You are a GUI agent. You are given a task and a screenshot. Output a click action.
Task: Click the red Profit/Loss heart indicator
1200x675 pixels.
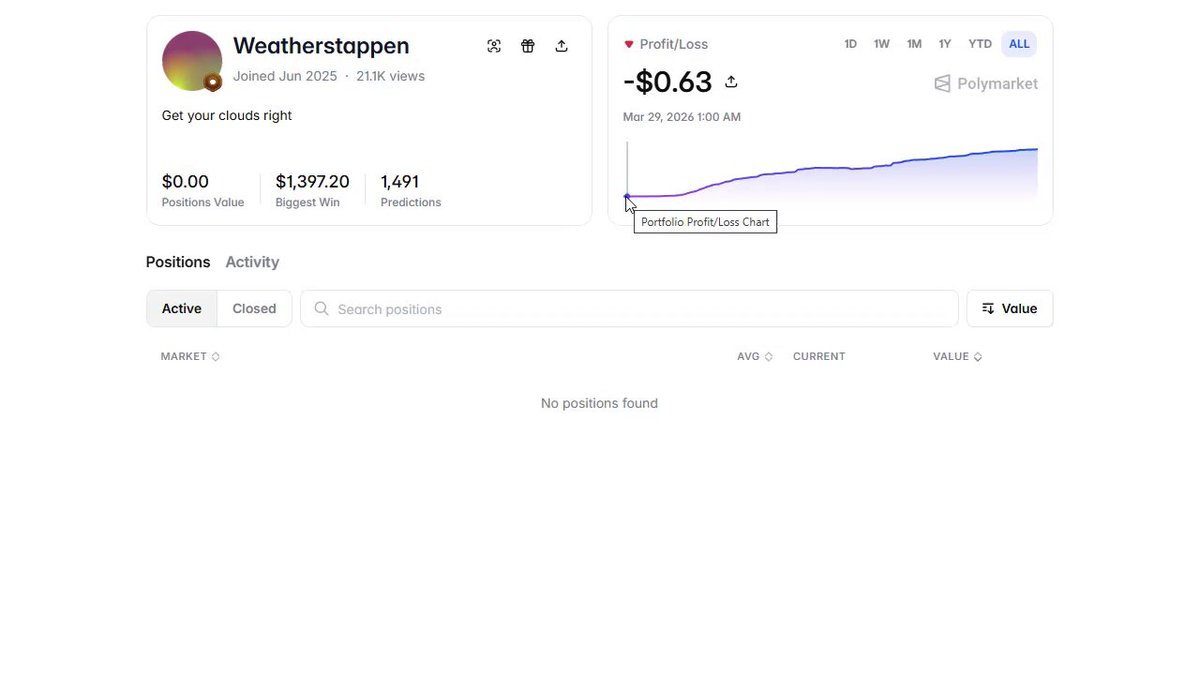point(629,44)
